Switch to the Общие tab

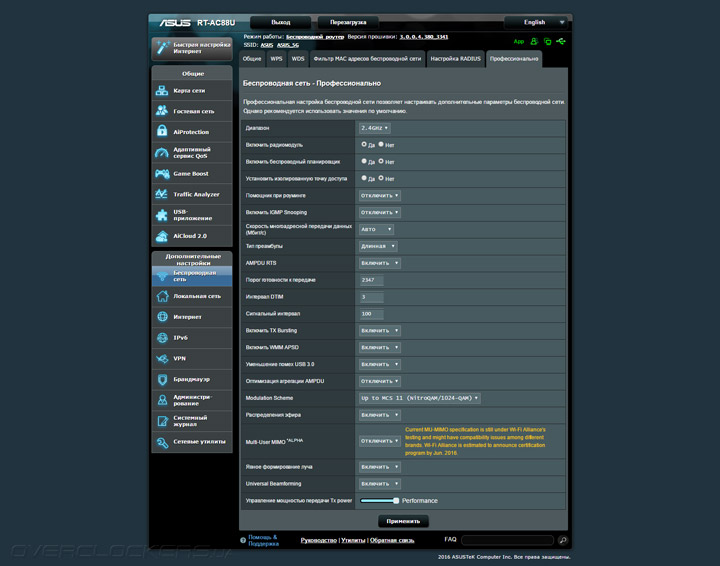click(x=252, y=59)
